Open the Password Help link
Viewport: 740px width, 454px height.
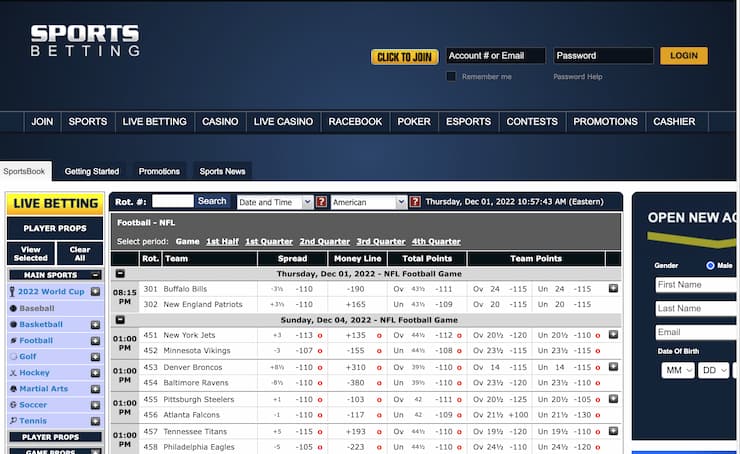pyautogui.click(x=578, y=76)
